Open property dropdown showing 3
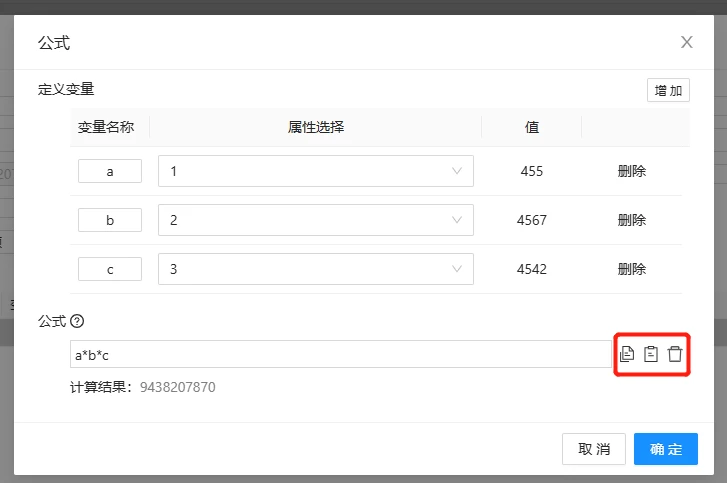The height and width of the screenshot is (483, 727). point(316,269)
